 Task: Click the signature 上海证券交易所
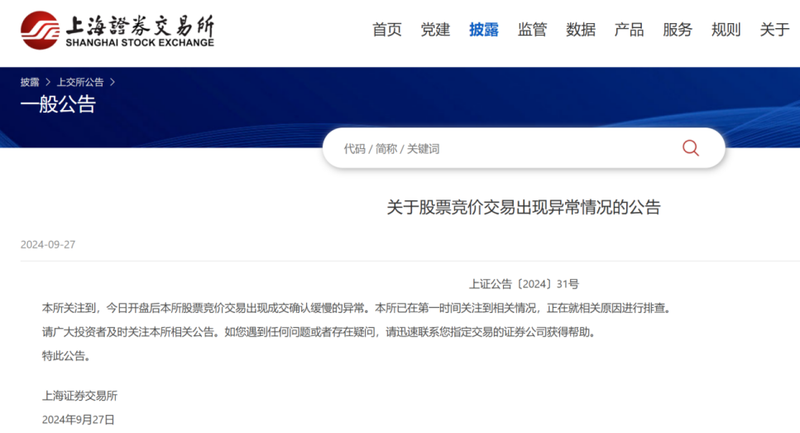pos(80,396)
